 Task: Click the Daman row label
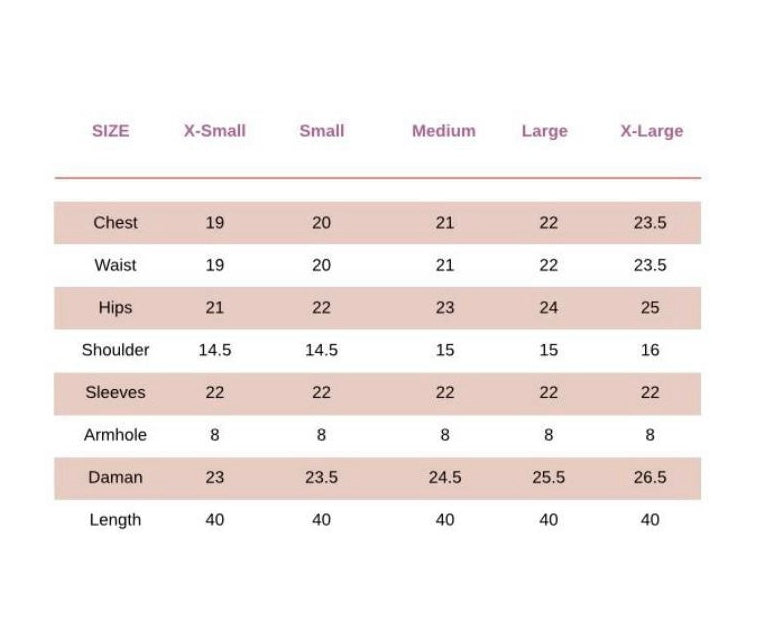[x=115, y=478]
